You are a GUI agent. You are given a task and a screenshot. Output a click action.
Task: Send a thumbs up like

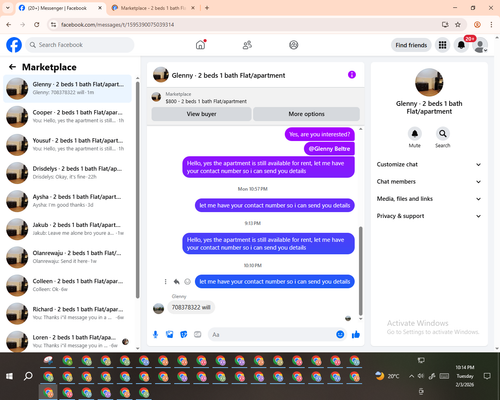pos(356,334)
